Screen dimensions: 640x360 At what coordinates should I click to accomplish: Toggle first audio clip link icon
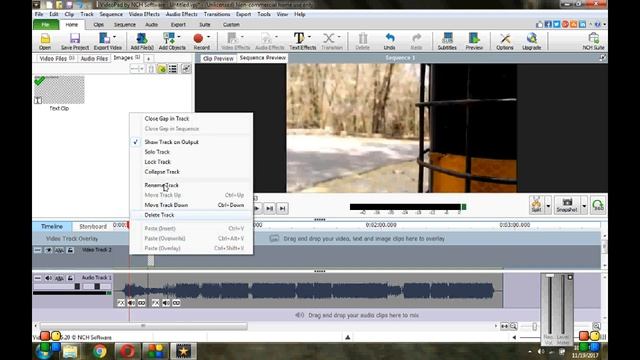click(142, 303)
